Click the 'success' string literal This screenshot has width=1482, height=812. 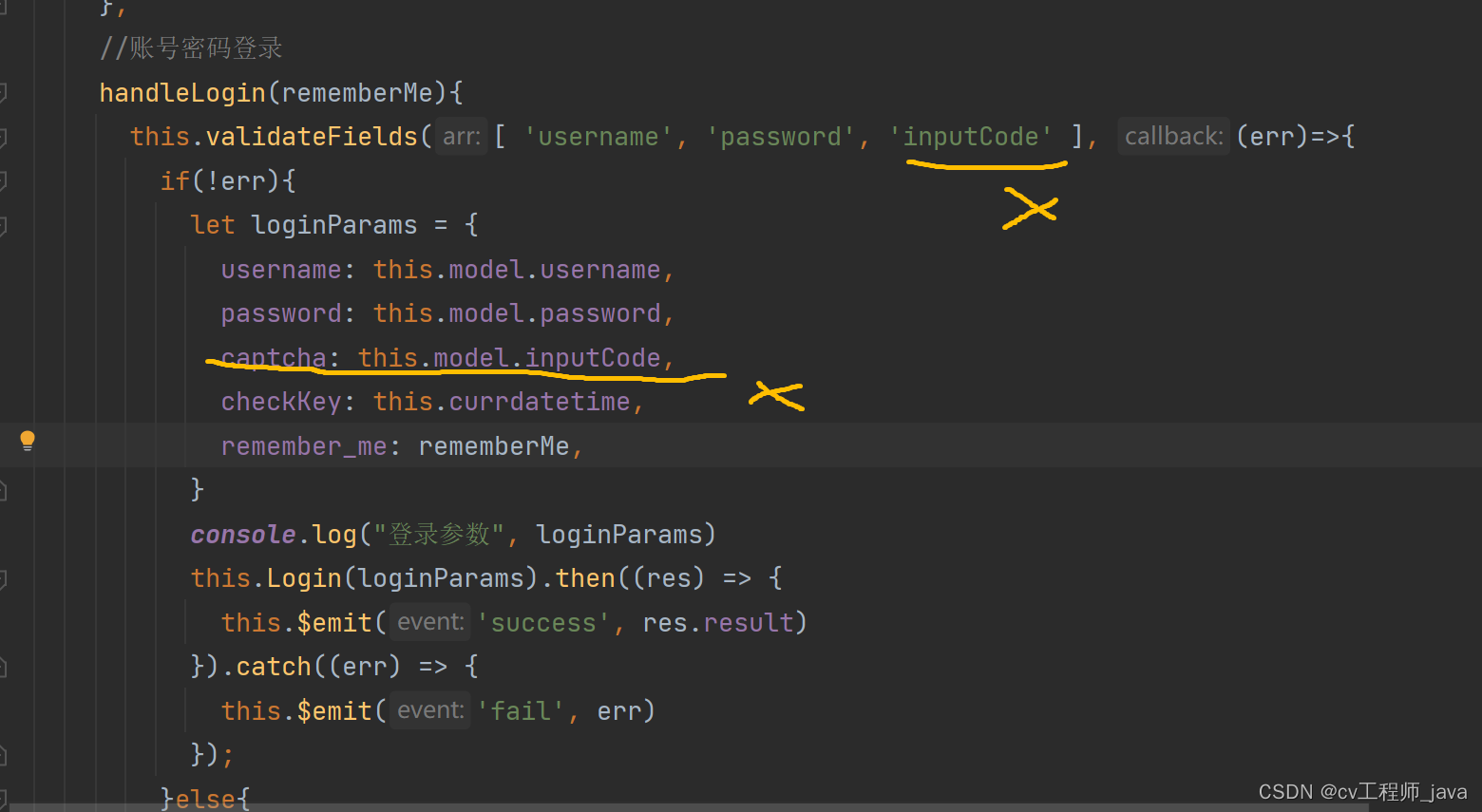coord(543,623)
